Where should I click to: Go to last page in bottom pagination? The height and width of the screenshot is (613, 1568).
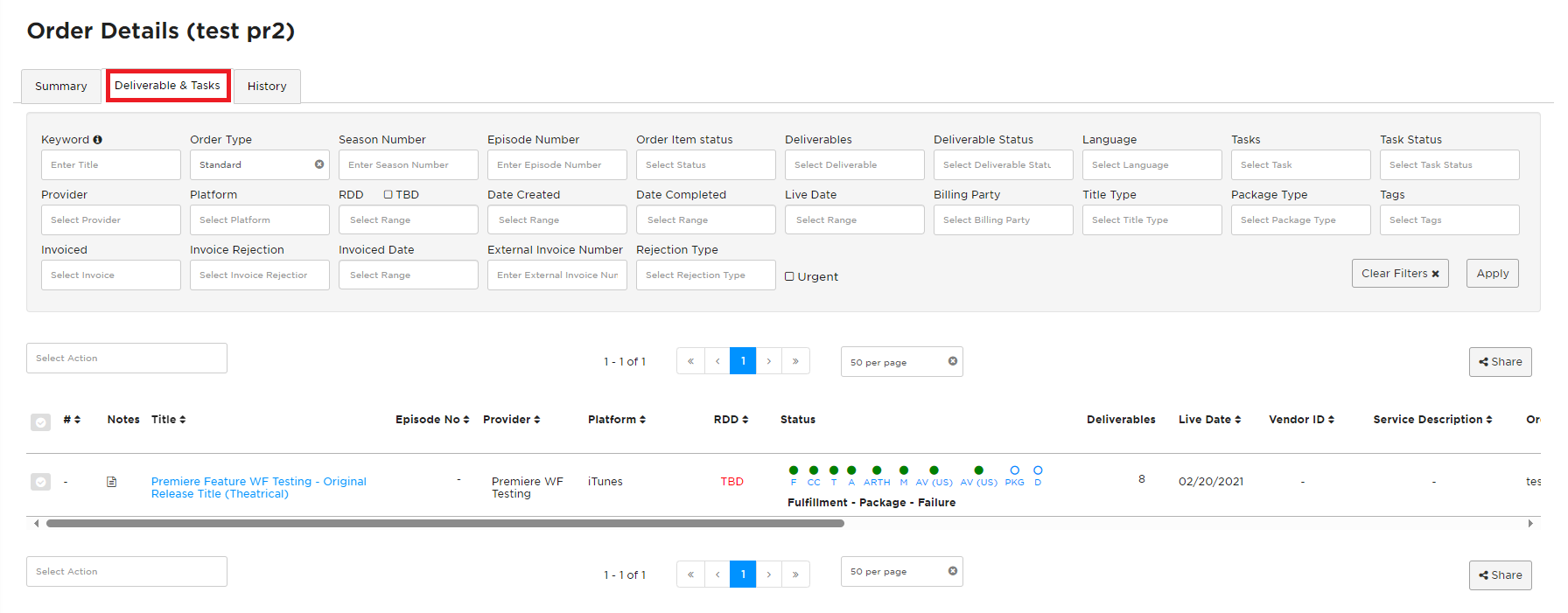click(x=795, y=575)
